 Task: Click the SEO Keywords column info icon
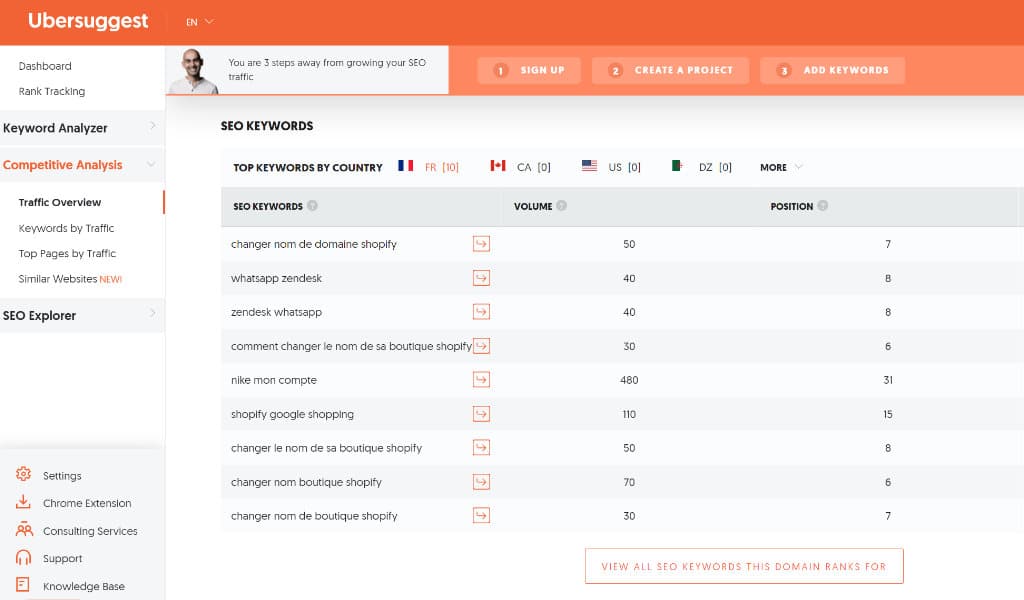[312, 206]
